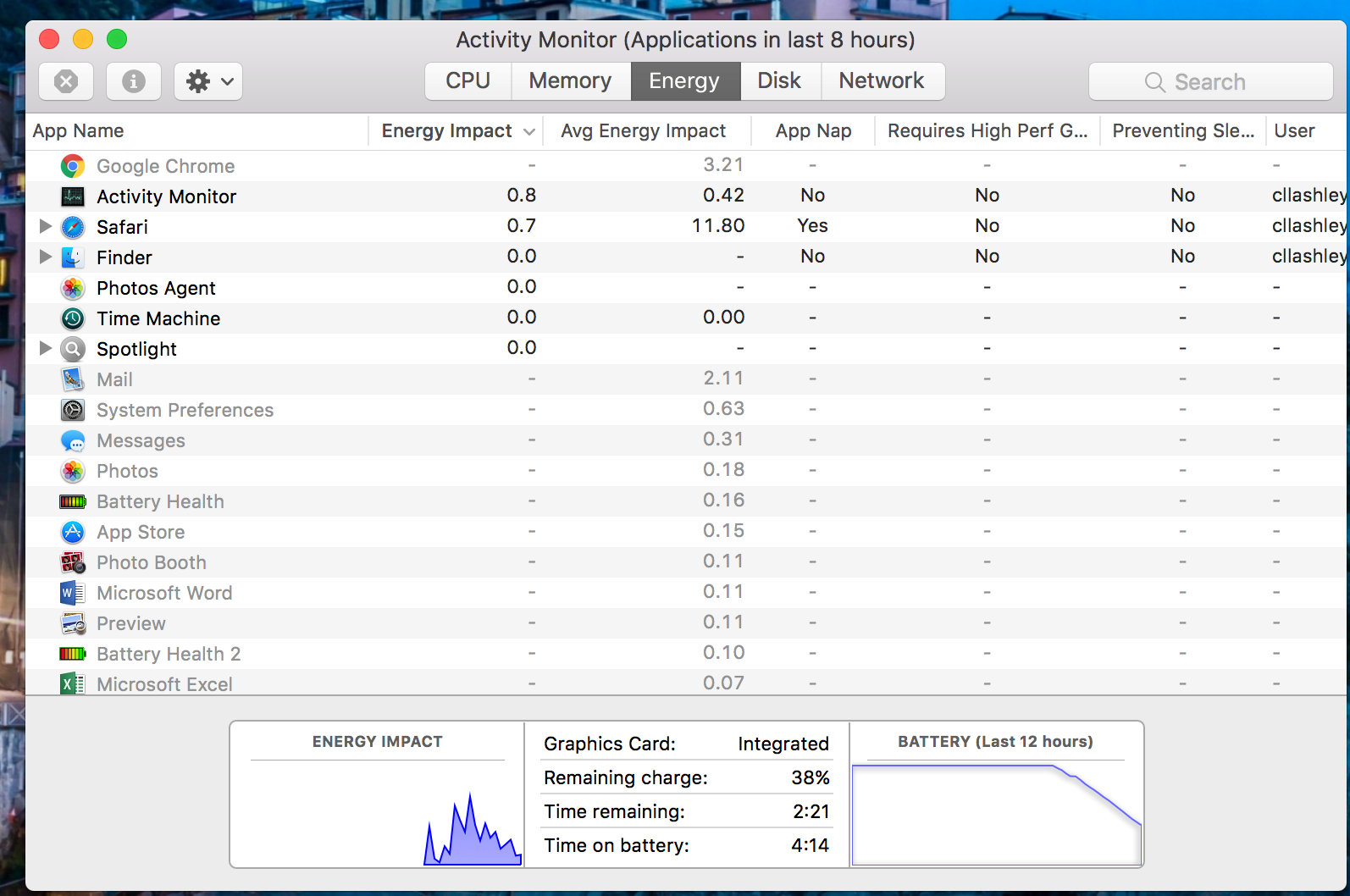The height and width of the screenshot is (896, 1350).
Task: Select the Microsoft Excel row name
Action: [165, 684]
